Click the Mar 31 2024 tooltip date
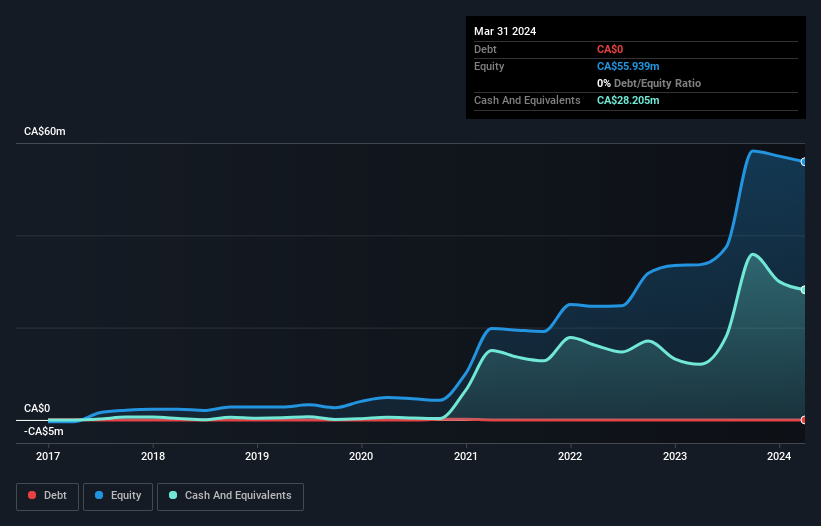 click(x=505, y=31)
